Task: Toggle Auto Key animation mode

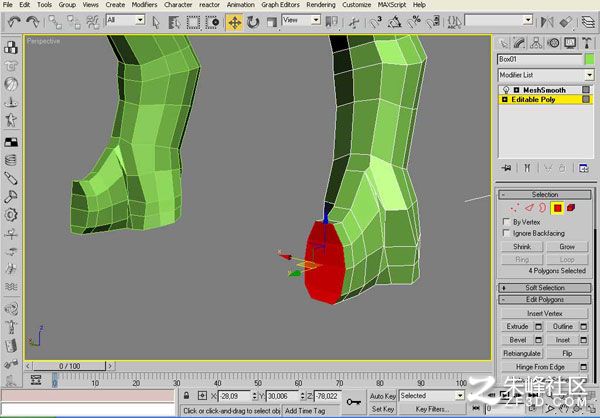Action: click(382, 396)
